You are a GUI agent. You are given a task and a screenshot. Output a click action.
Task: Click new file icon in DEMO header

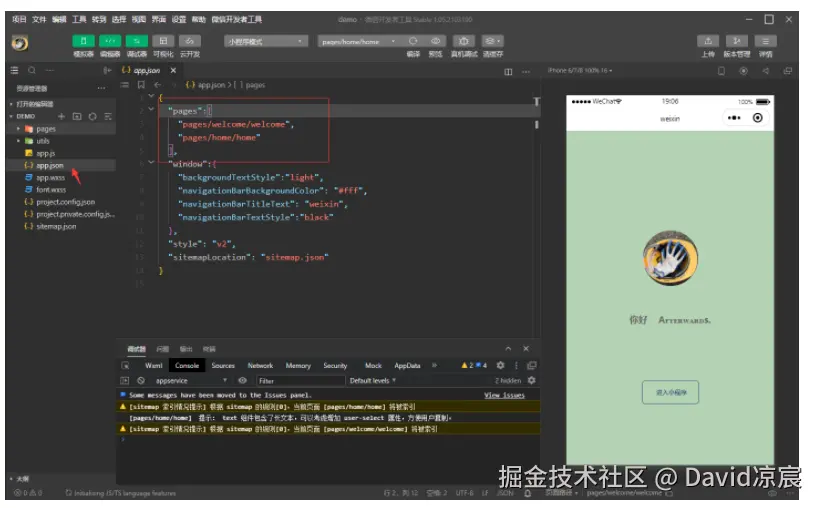[62, 116]
